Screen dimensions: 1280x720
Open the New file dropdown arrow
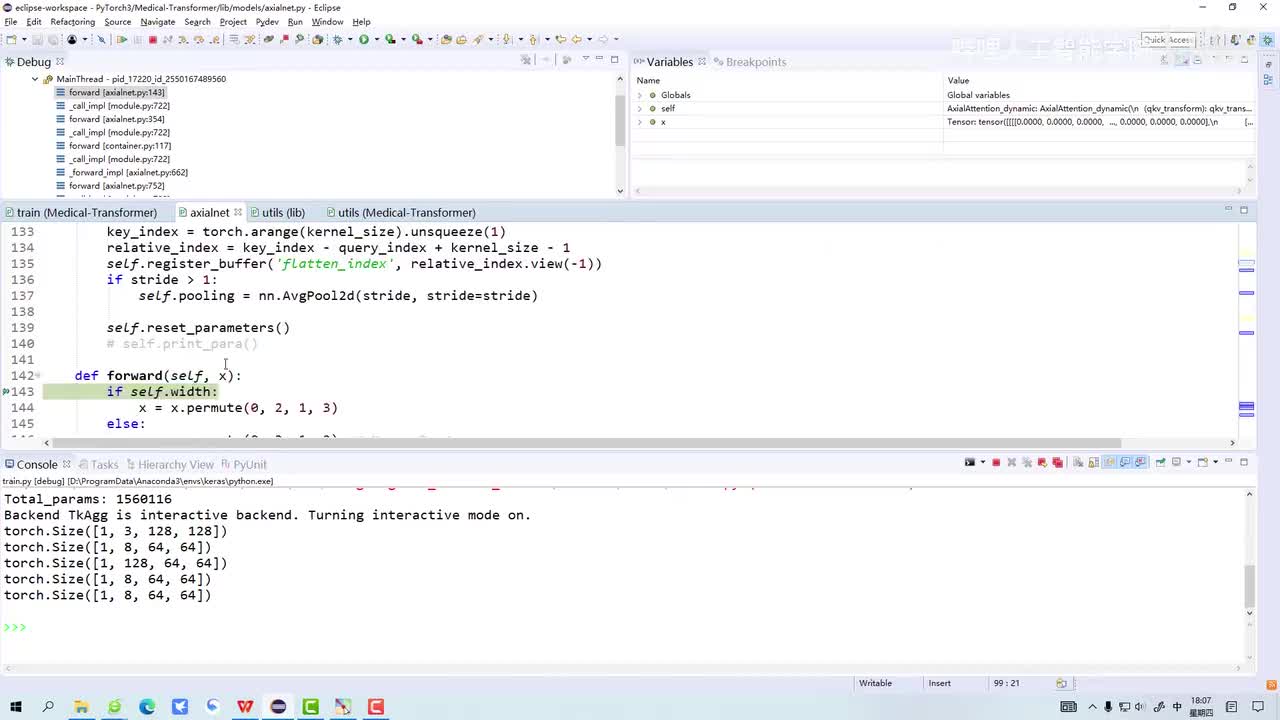[22, 39]
